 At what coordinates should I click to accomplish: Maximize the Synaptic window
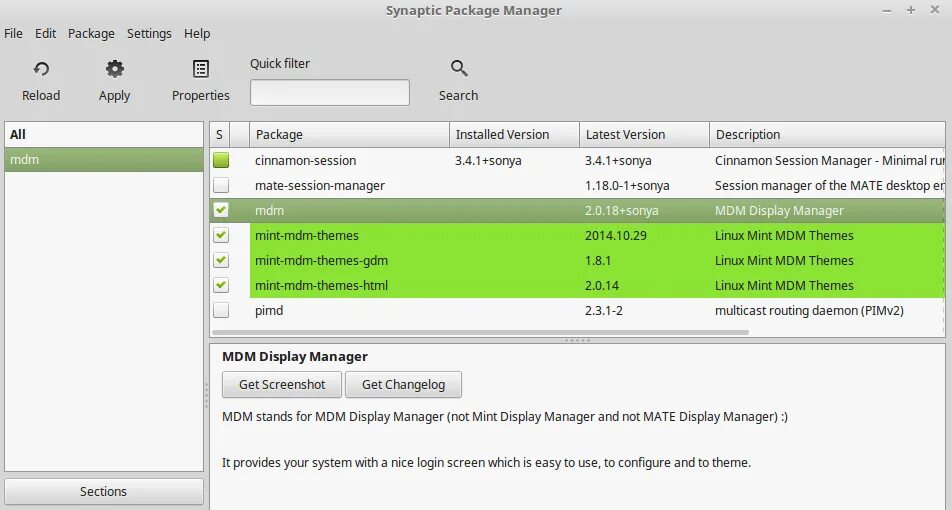911,10
